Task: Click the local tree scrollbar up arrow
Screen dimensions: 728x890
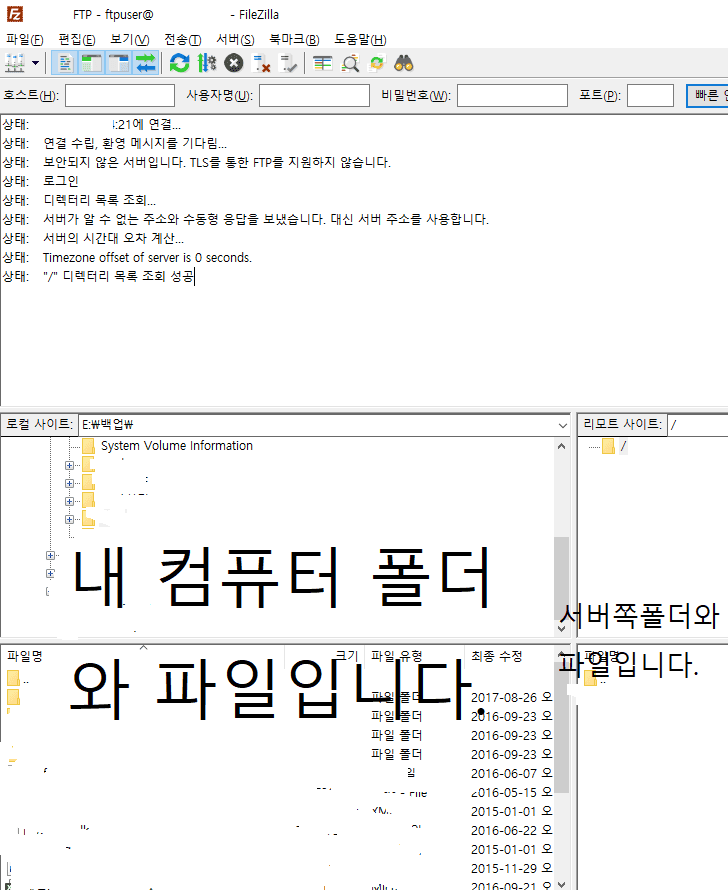Action: [x=562, y=446]
